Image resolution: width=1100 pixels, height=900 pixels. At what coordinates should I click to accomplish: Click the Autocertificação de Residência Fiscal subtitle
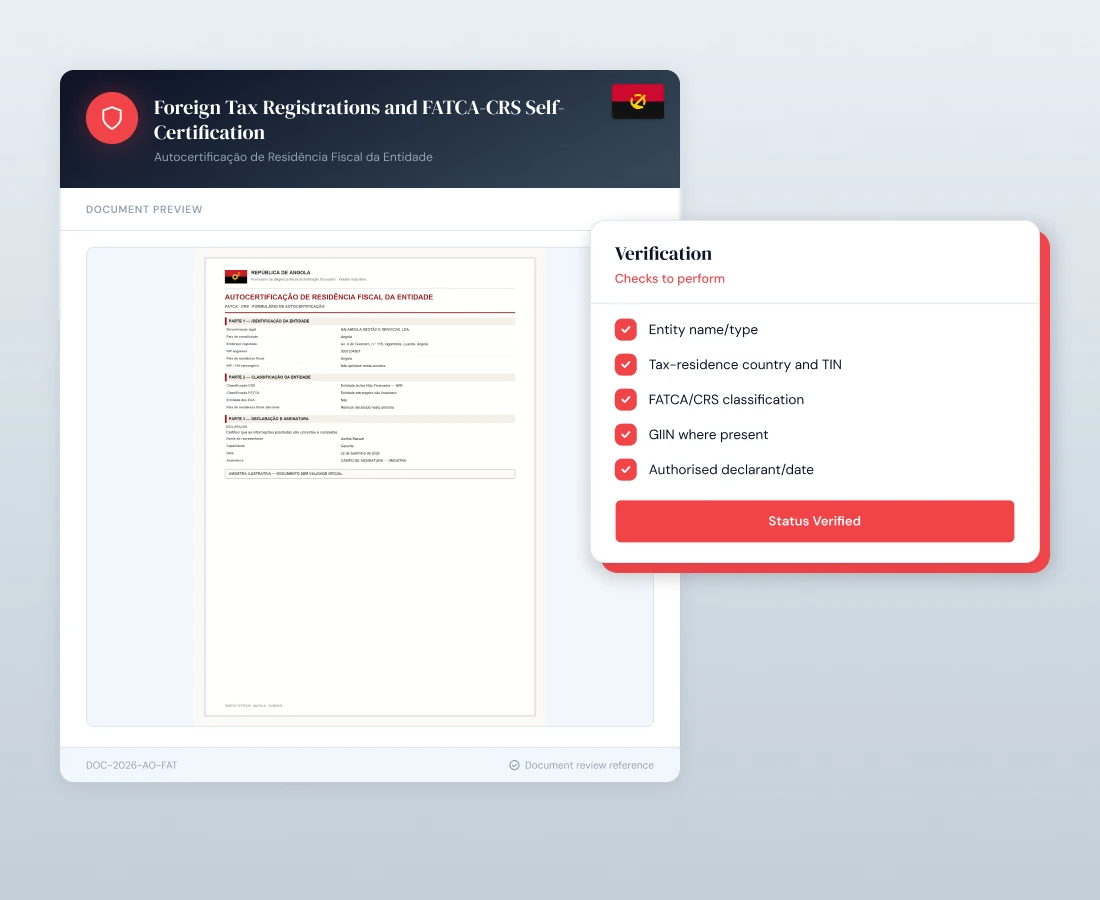[293, 157]
